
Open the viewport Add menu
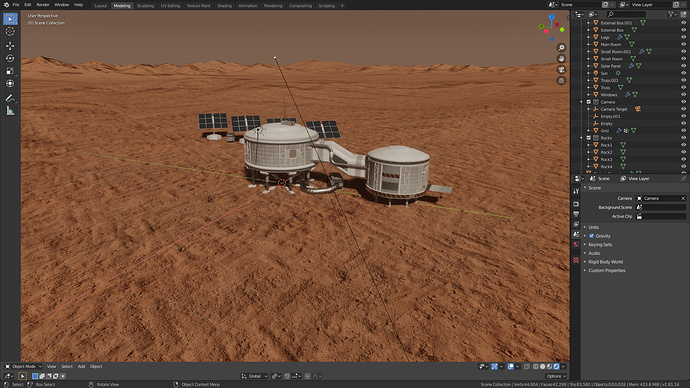(81, 366)
